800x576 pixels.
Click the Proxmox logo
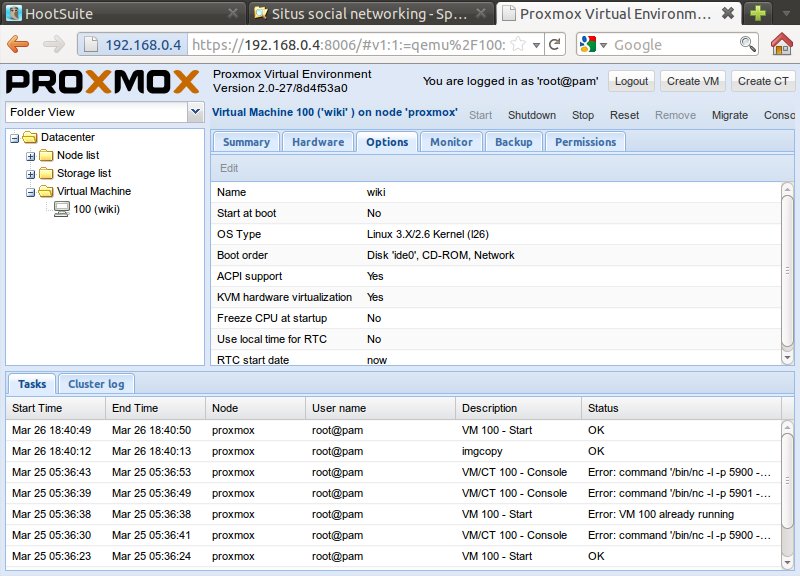pyautogui.click(x=104, y=81)
